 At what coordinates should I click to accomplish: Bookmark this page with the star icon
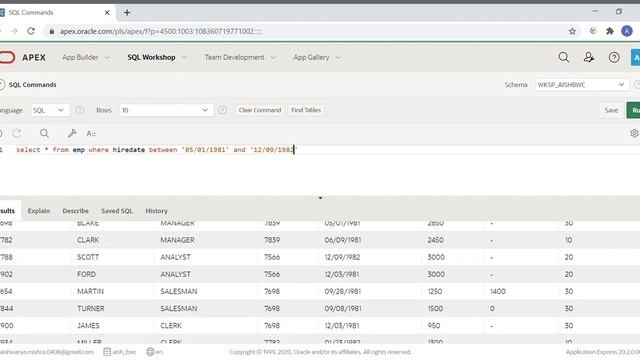pos(572,31)
